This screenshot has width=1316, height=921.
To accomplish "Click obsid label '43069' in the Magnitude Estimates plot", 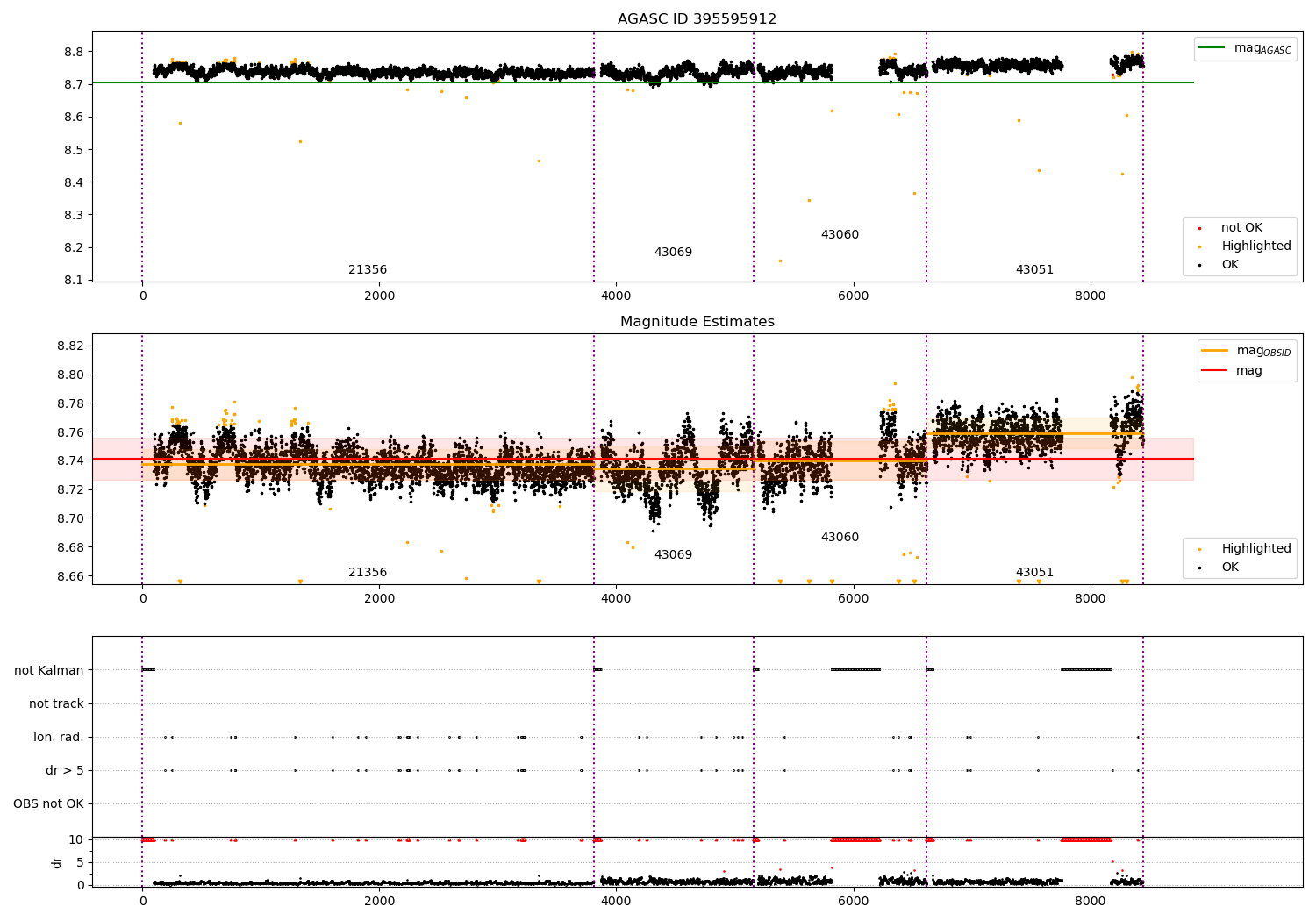I will tap(673, 555).
